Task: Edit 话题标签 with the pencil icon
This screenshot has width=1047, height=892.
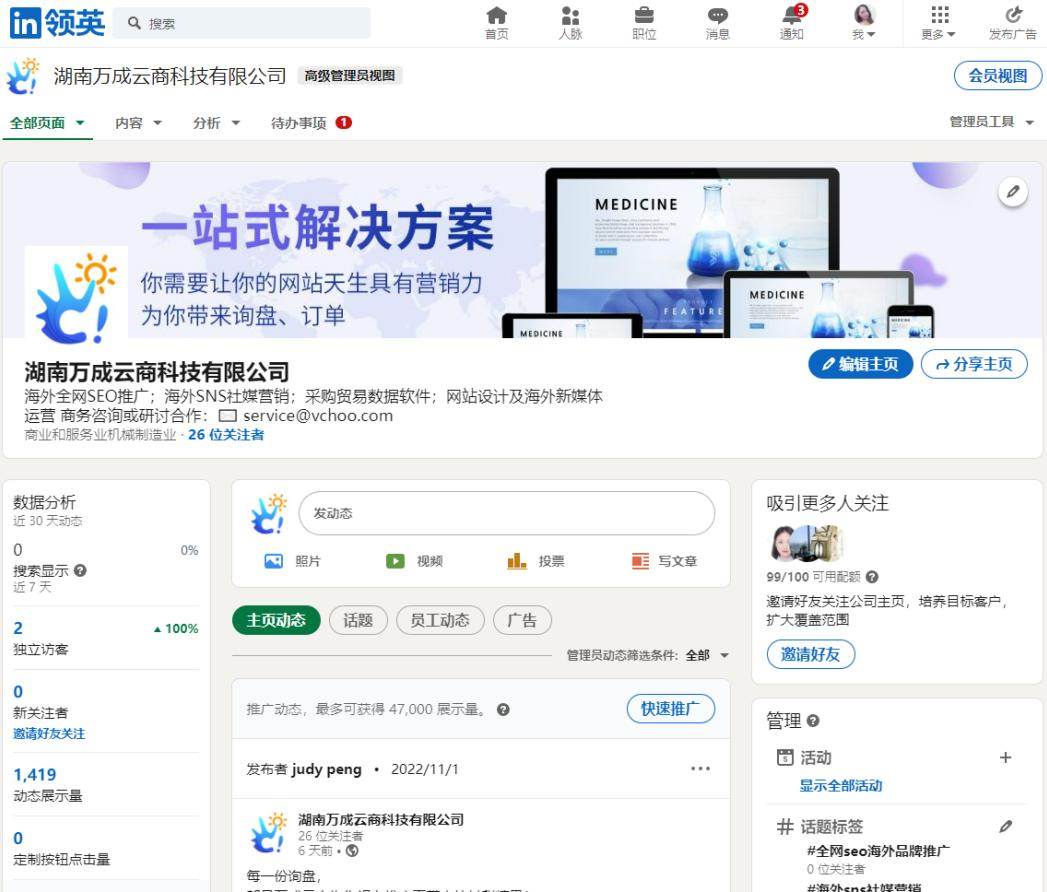Action: point(1005,827)
